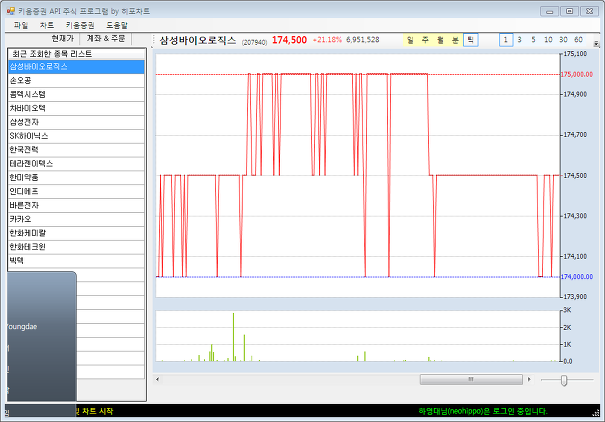The width and height of the screenshot is (605, 422).
Task: Select 삼성전자 in the stock list
Action: [x=76, y=122]
